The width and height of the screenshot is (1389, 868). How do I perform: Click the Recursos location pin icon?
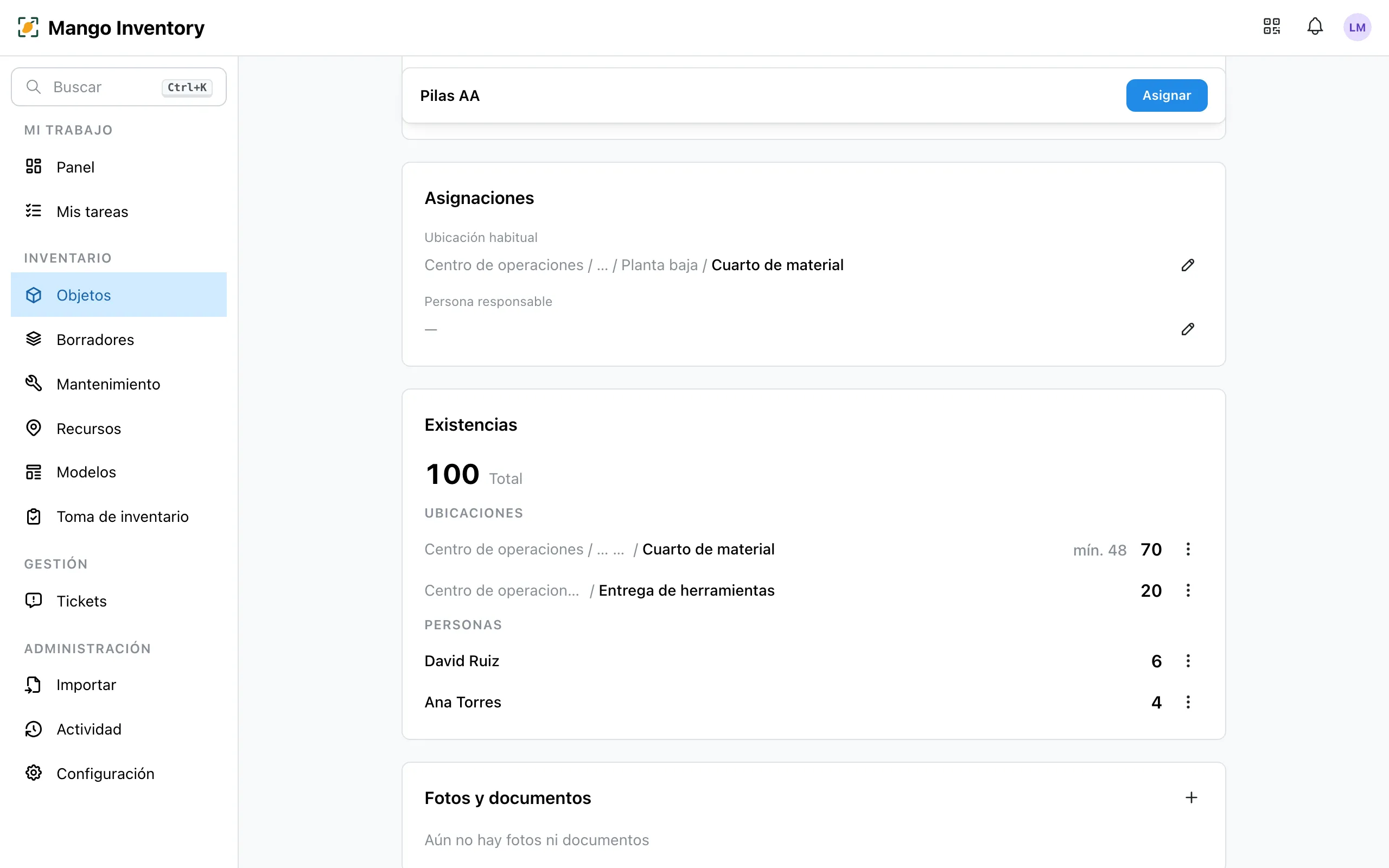point(34,428)
